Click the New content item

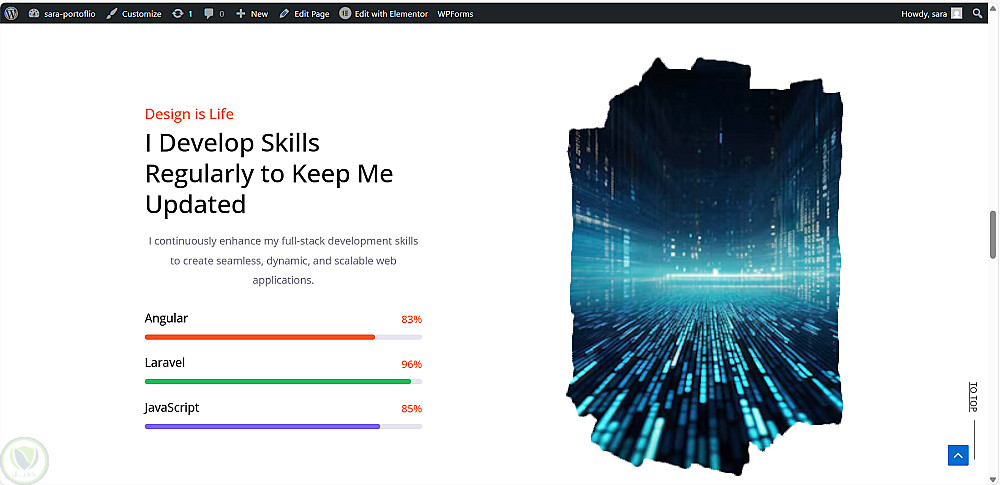(x=252, y=13)
